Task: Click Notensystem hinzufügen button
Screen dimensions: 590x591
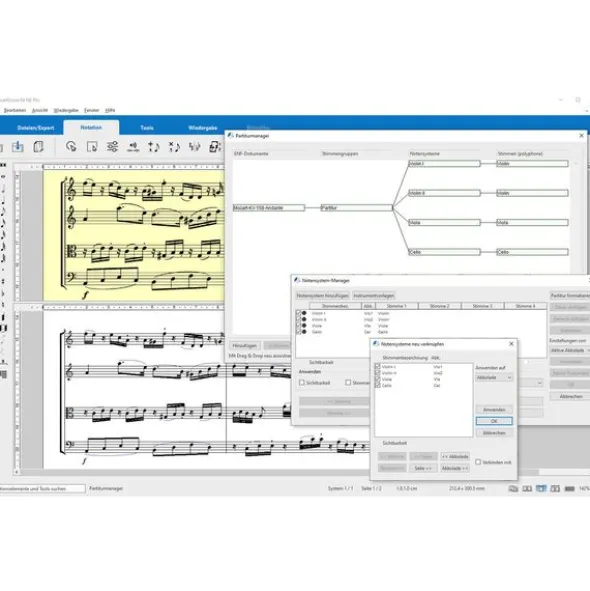Action: [x=322, y=296]
